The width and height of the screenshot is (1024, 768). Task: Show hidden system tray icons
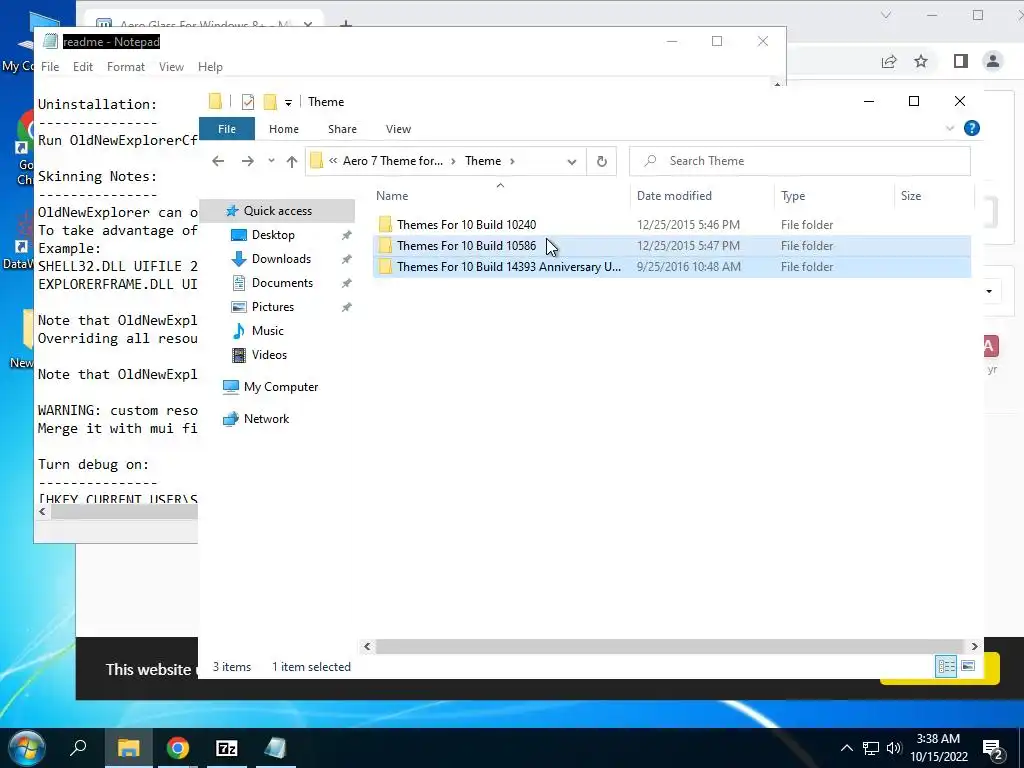click(x=846, y=748)
